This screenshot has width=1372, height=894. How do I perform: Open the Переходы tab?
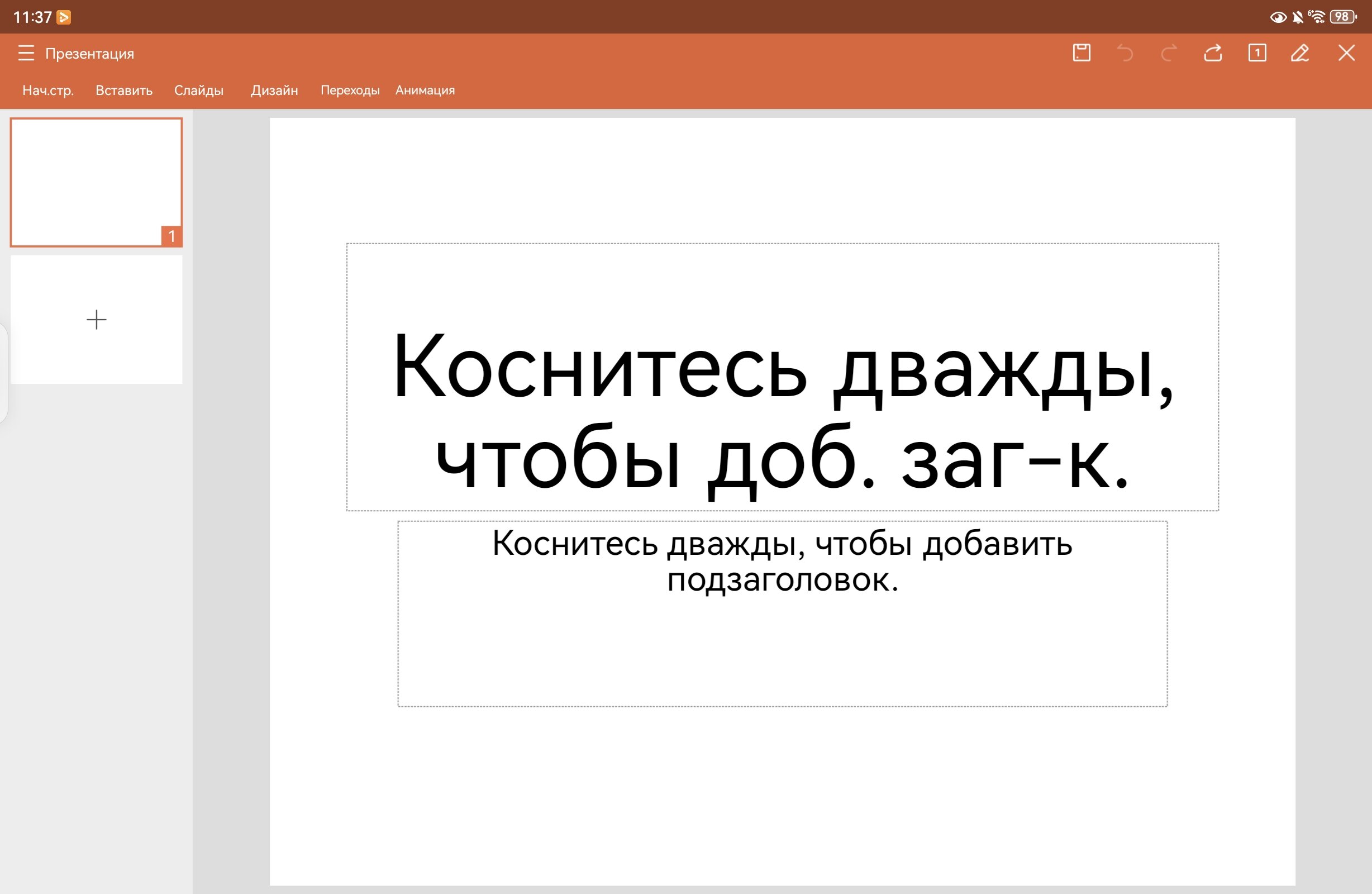(350, 90)
